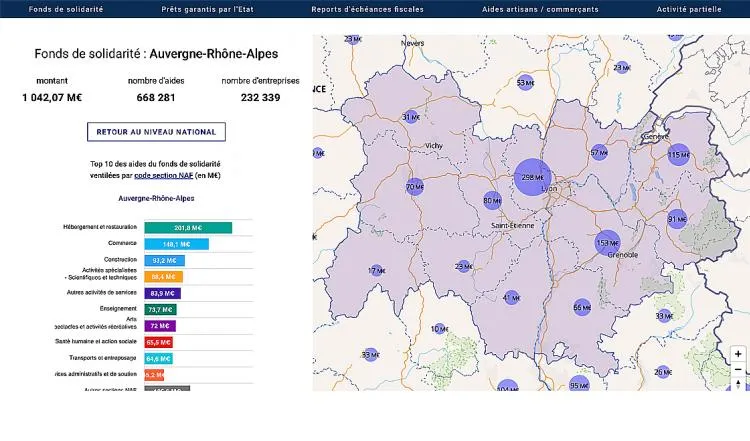
Task: Click the 57 M€ map bubble
Action: click(x=599, y=153)
